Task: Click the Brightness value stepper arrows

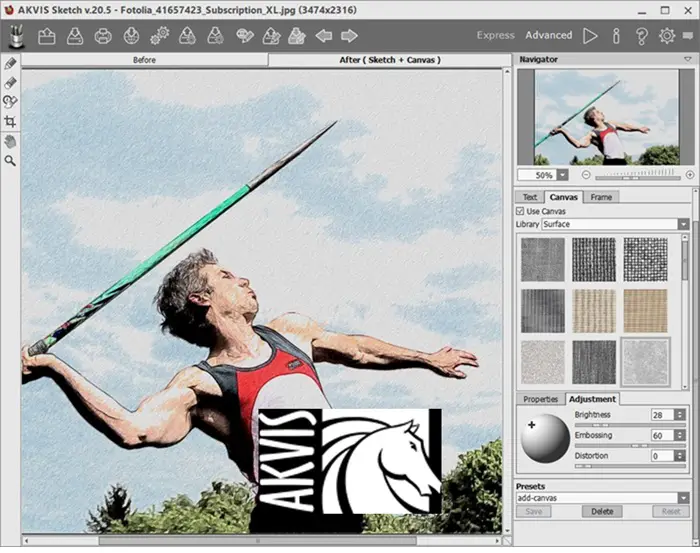Action: tap(680, 415)
